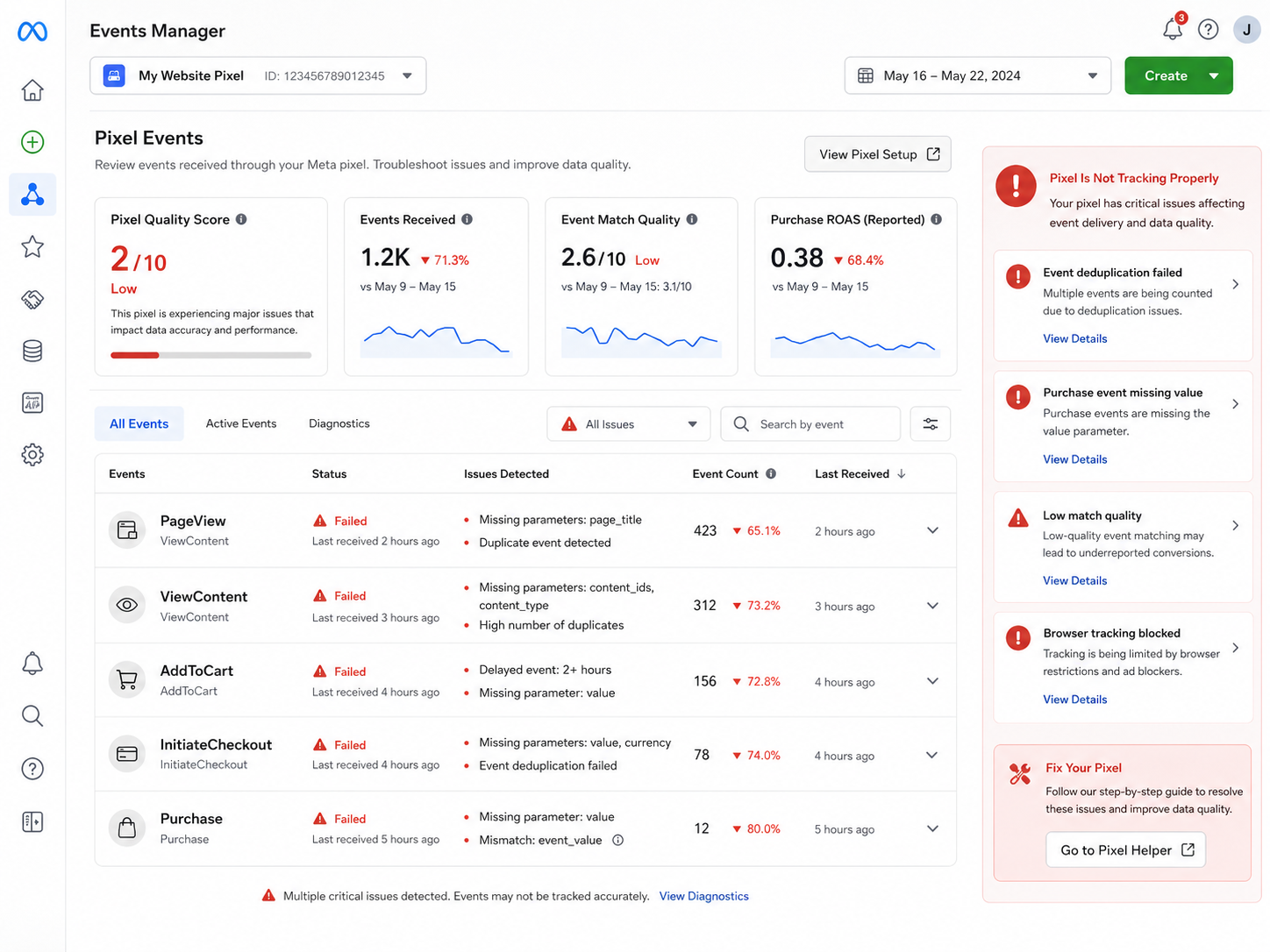The height and width of the screenshot is (952, 1270).
Task: Click the Event Match Quality sparkline chart
Action: (x=641, y=341)
